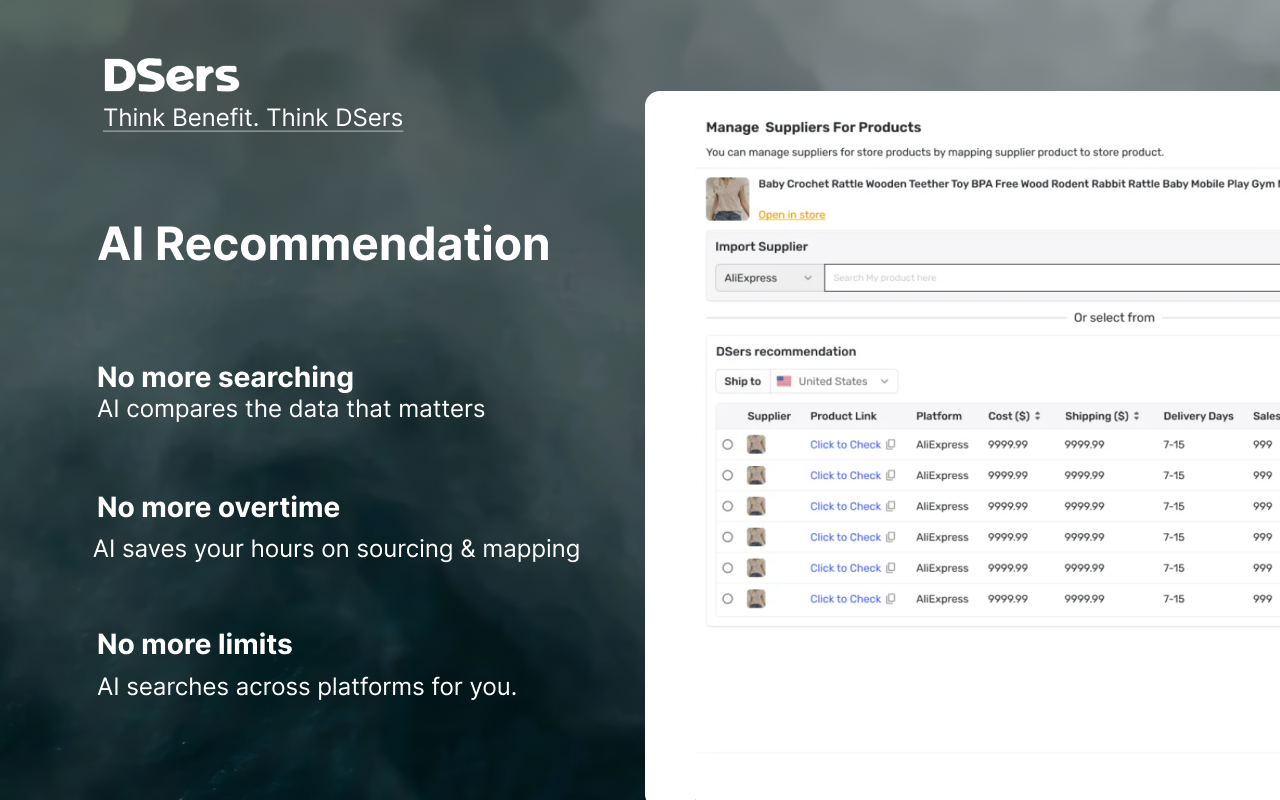Click the 'Product Link' column header

pos(844,416)
